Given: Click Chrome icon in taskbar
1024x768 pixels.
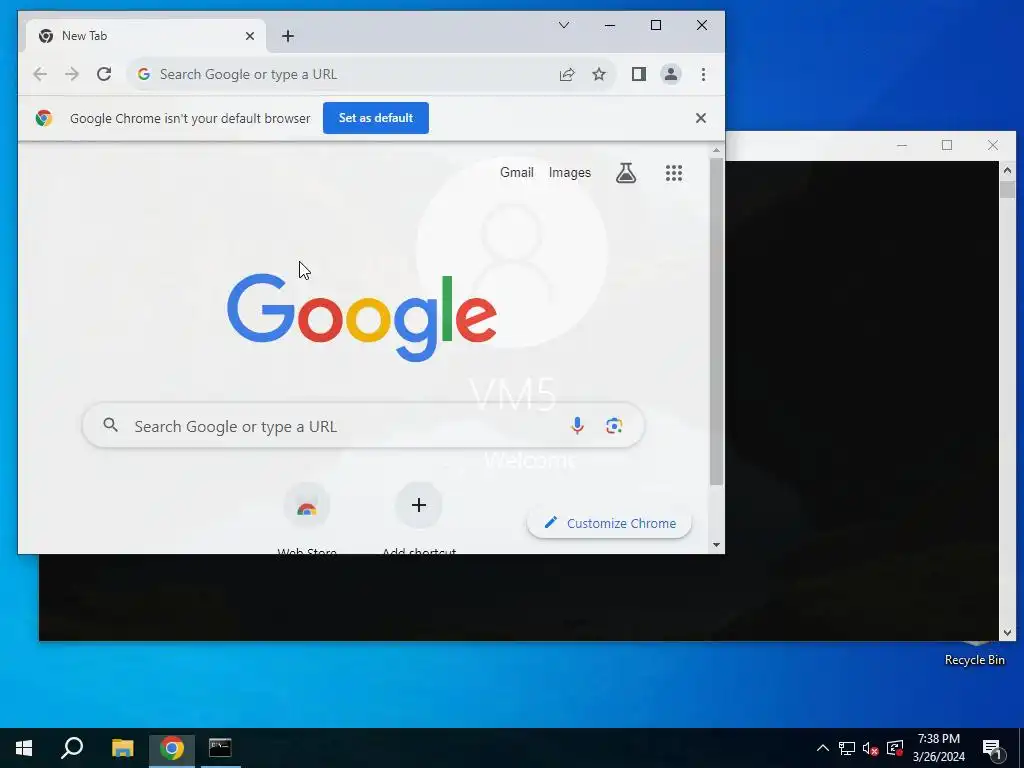Looking at the screenshot, I should [x=172, y=748].
